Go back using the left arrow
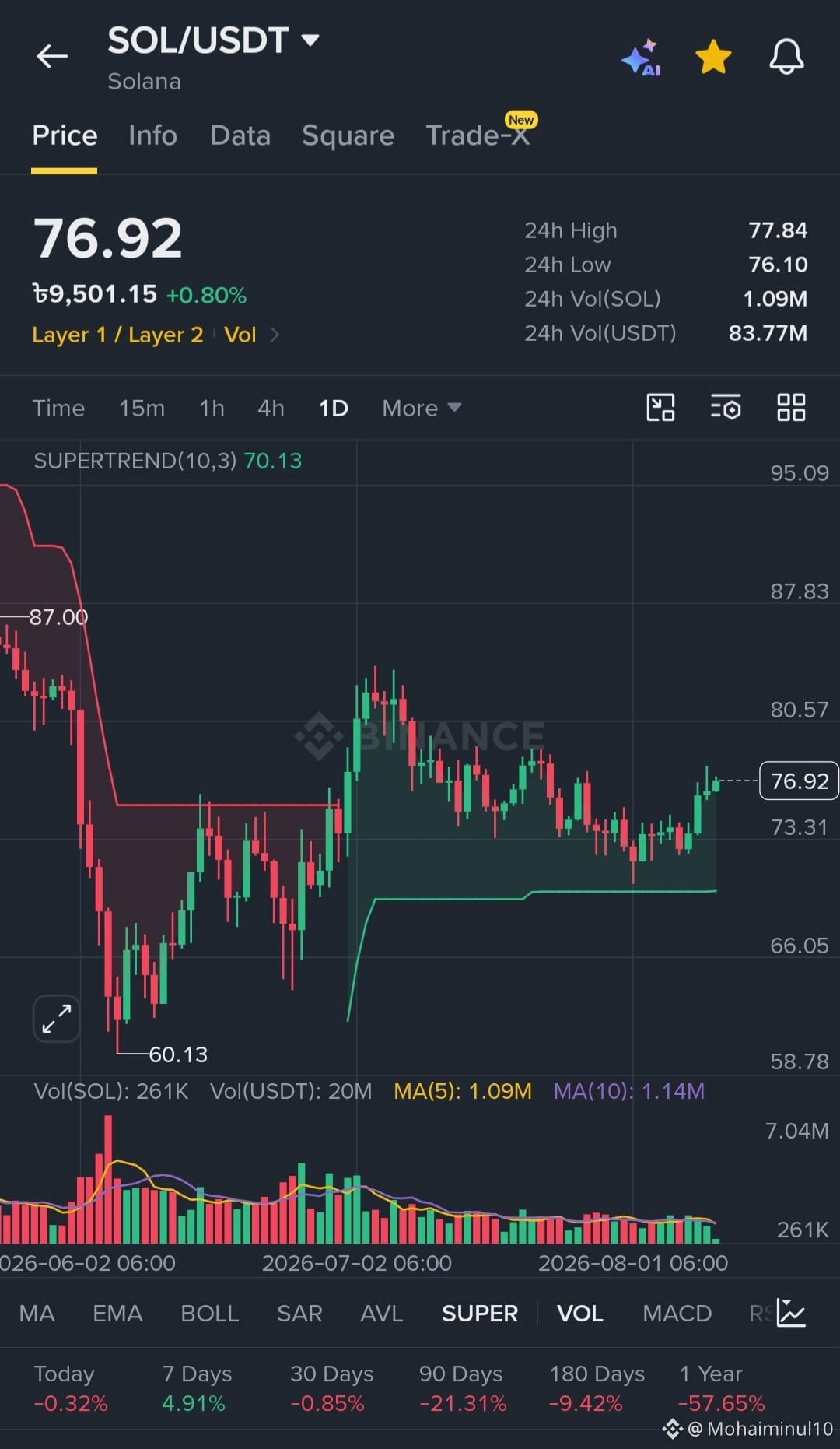Image resolution: width=840 pixels, height=1449 pixels. coord(52,56)
